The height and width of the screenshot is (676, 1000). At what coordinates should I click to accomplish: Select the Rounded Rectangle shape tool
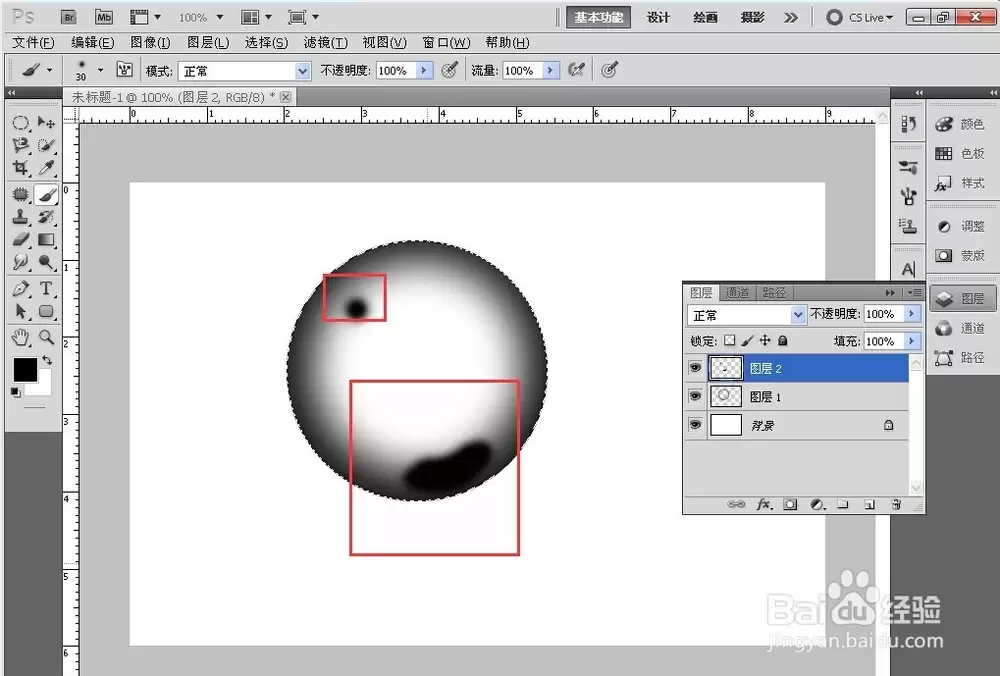[x=46, y=311]
